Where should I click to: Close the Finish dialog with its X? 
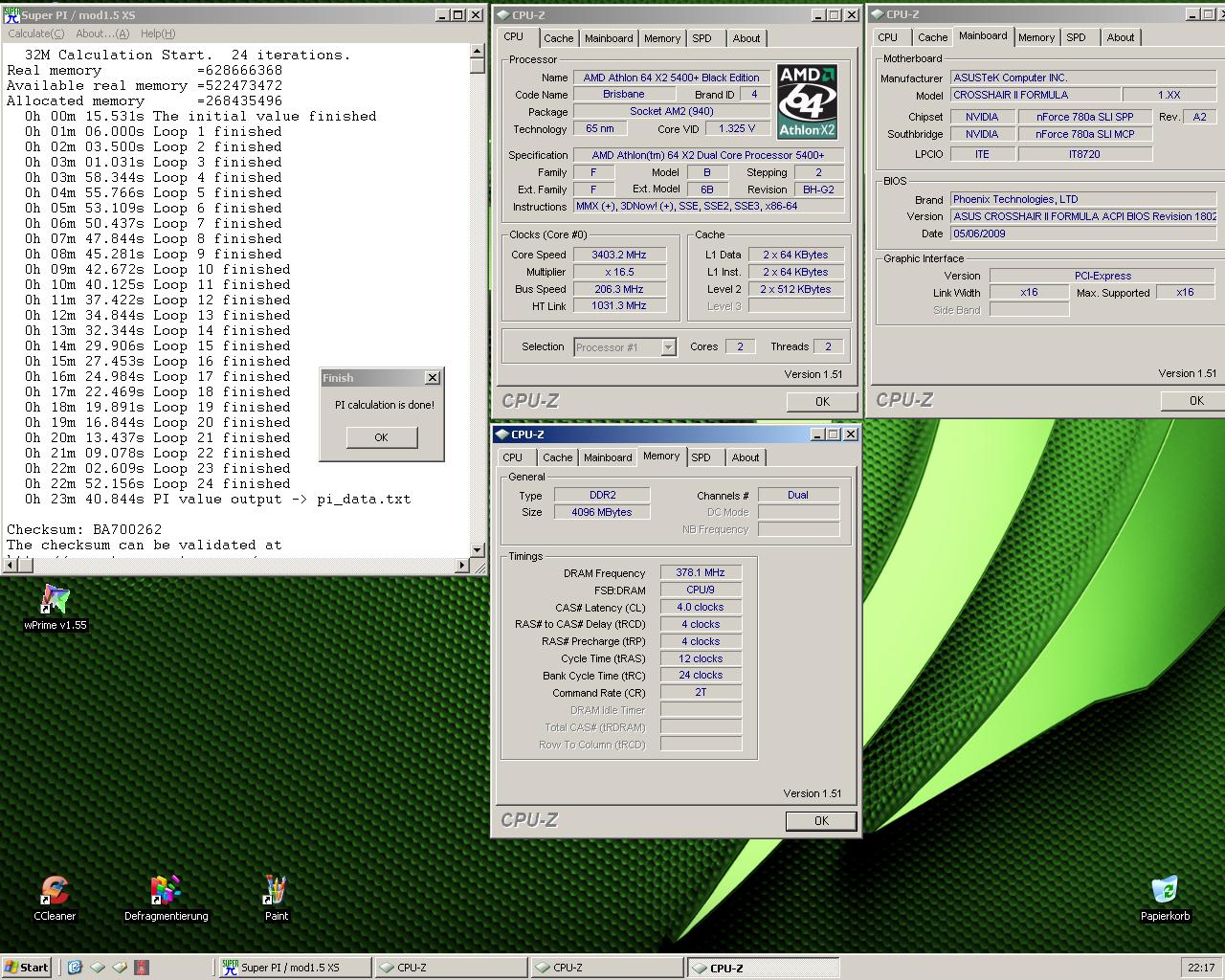[433, 378]
